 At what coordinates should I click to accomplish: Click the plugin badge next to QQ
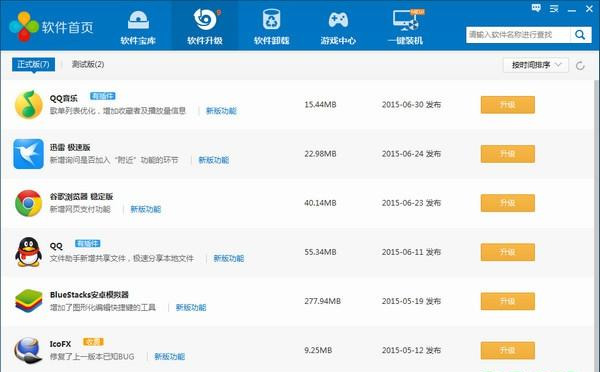pos(88,243)
